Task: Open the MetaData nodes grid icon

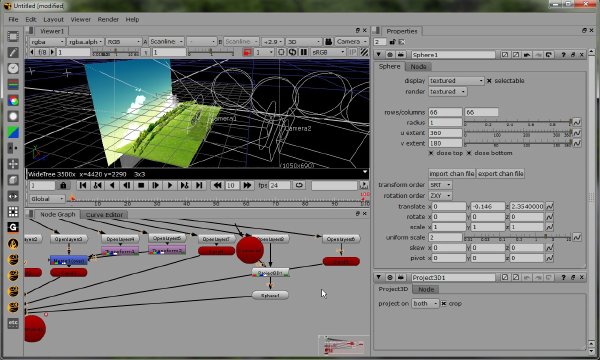Action: 13,212
